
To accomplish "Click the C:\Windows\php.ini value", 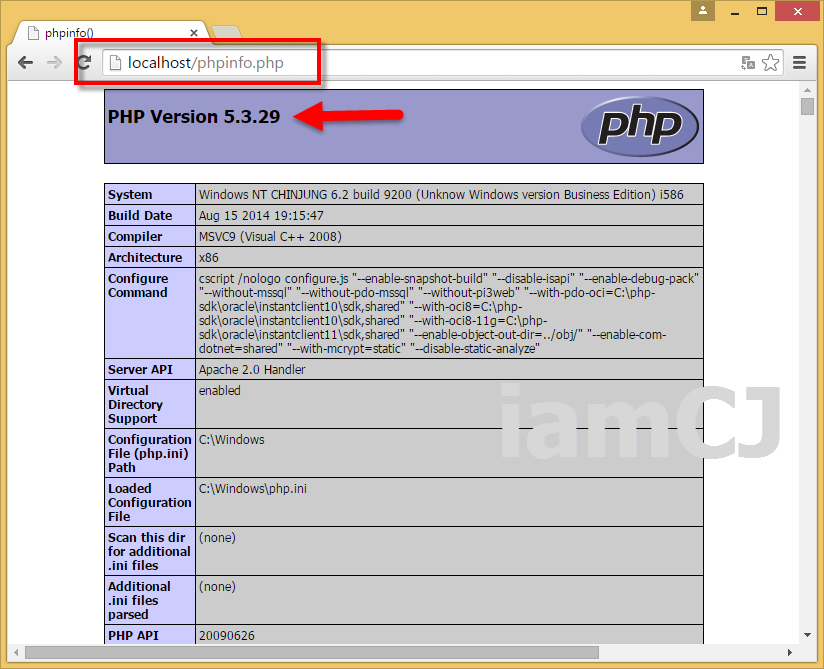I will (253, 488).
